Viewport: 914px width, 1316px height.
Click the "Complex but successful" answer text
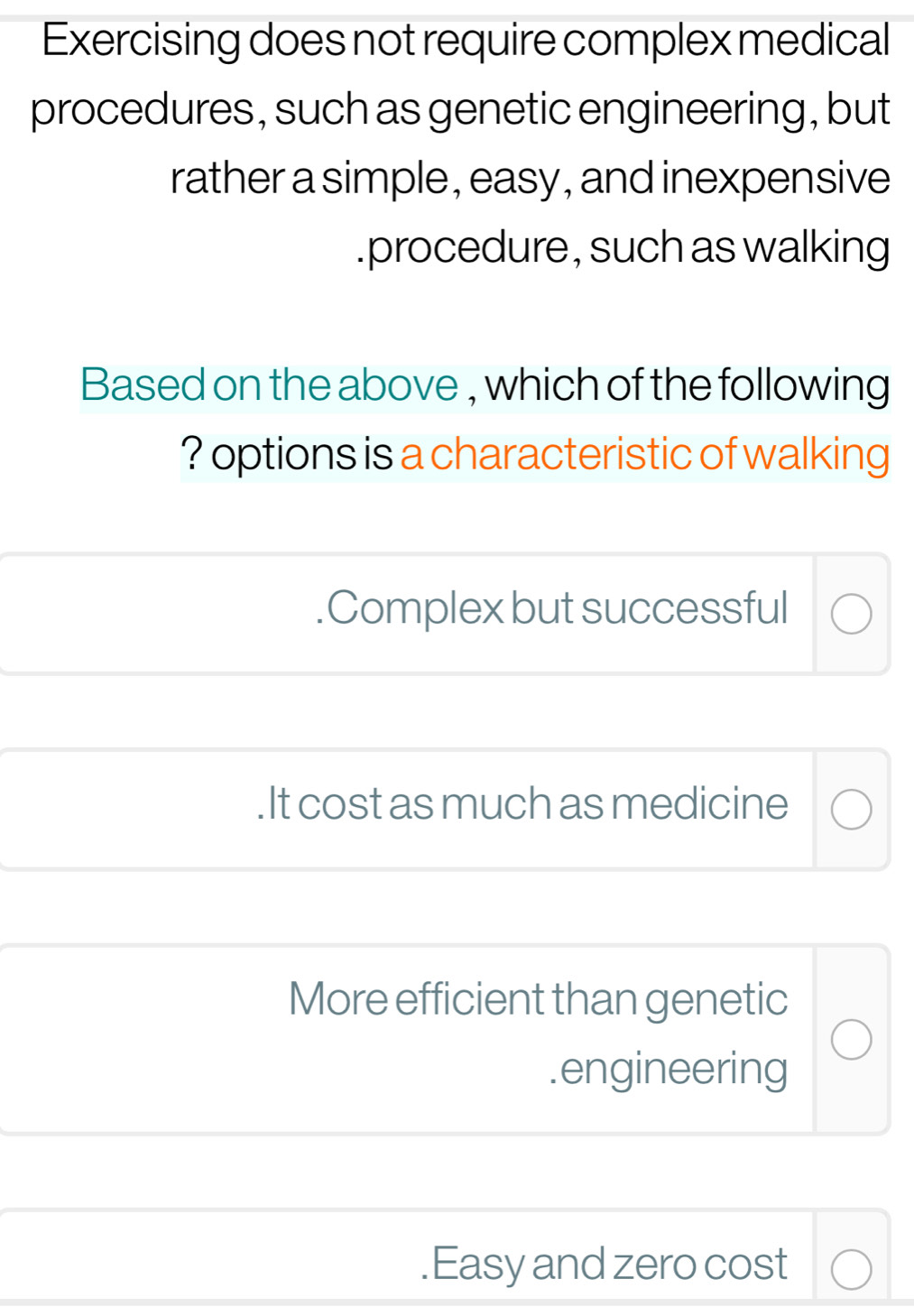pyautogui.click(x=551, y=608)
